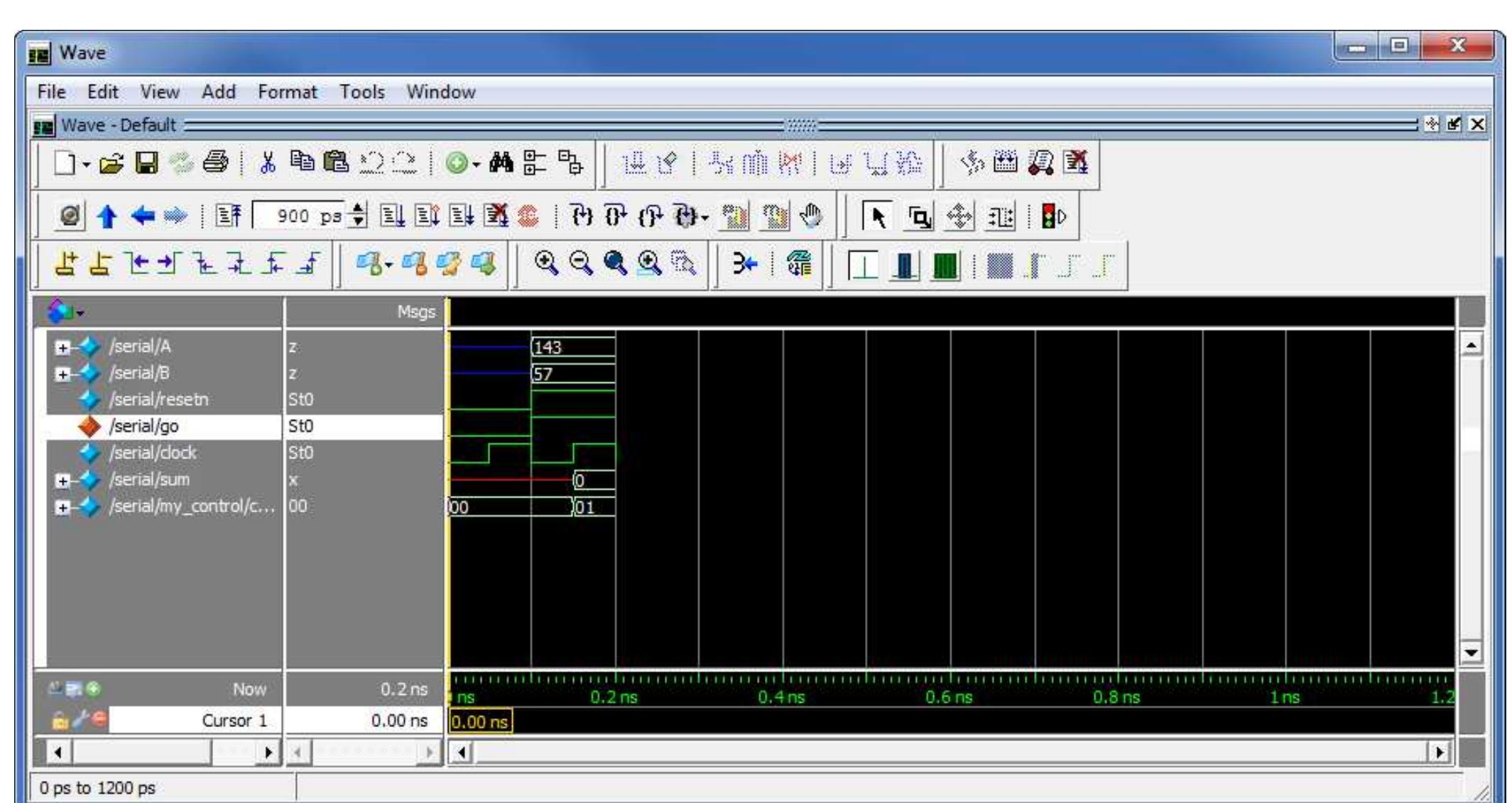Toggle the four-arrow move mode icon

point(959,217)
